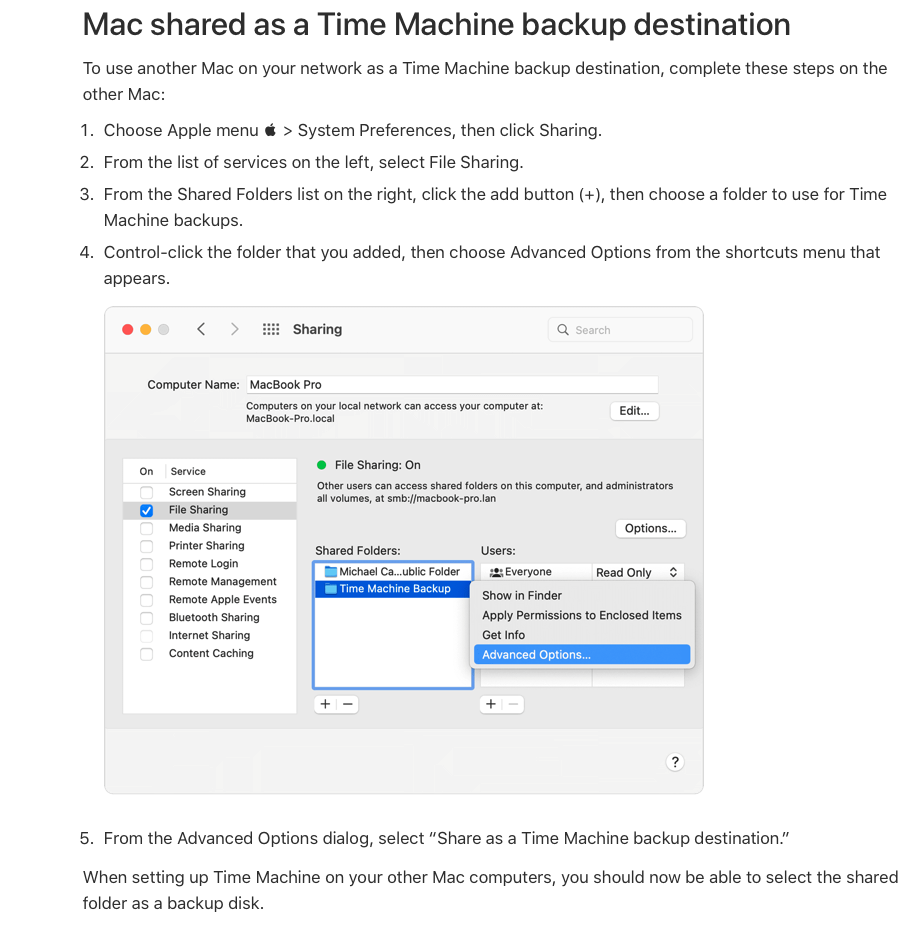This screenshot has width=922, height=927.
Task: Select Media Sharing service label
Action: [205, 527]
